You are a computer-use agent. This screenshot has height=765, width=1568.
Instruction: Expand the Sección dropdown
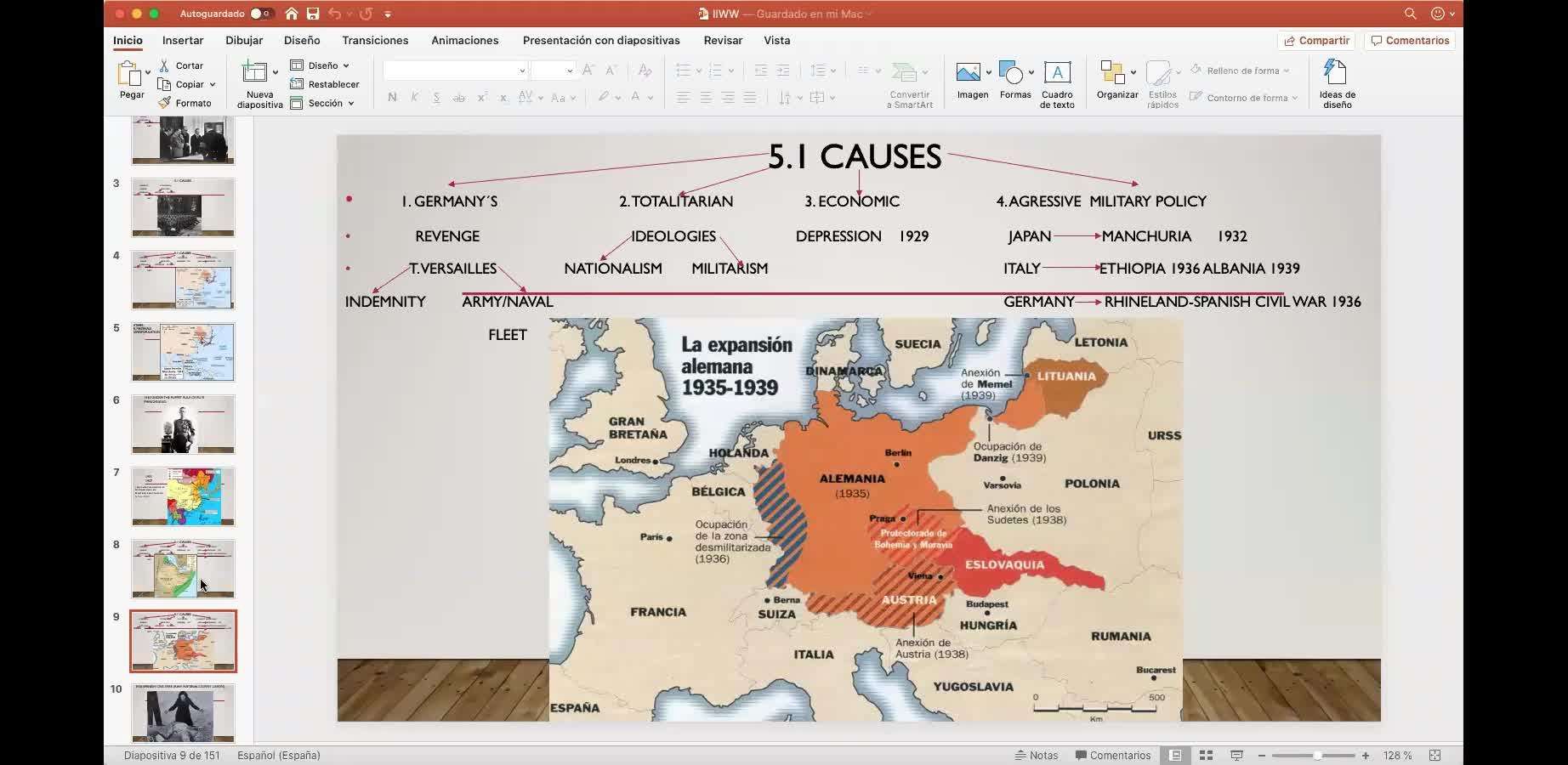[323, 103]
